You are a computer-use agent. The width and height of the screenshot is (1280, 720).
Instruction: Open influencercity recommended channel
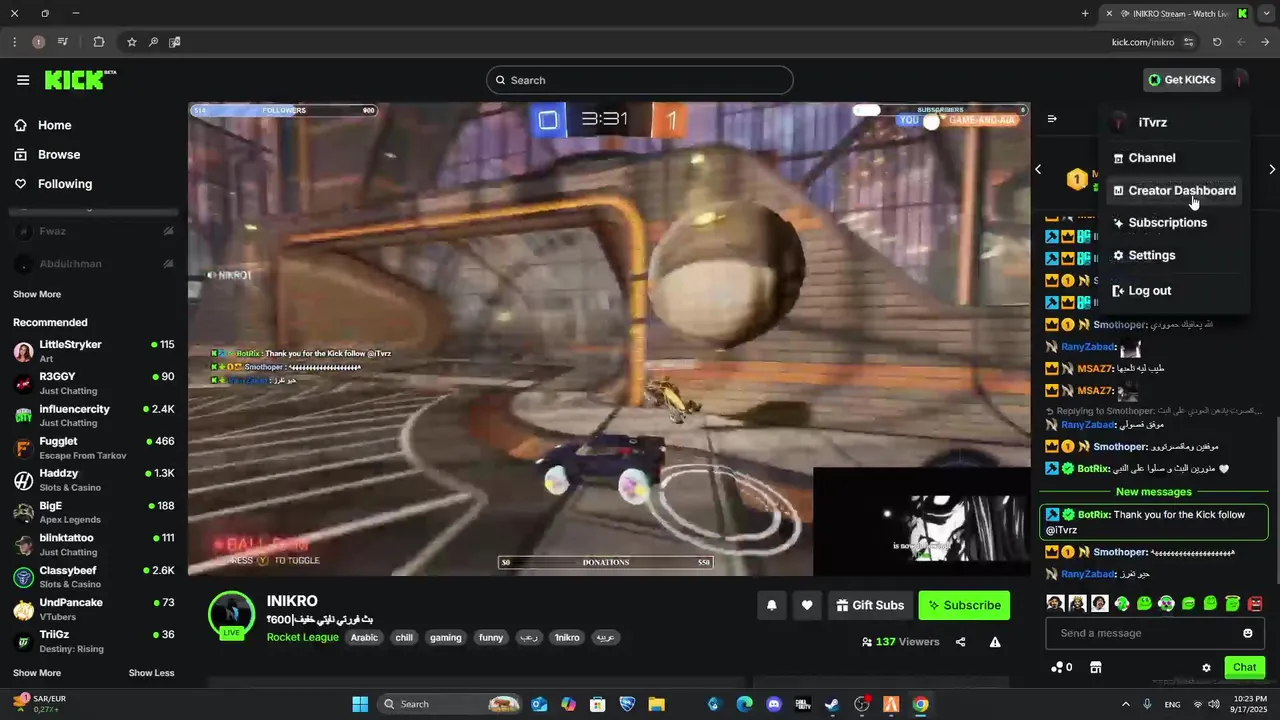pyautogui.click(x=94, y=416)
